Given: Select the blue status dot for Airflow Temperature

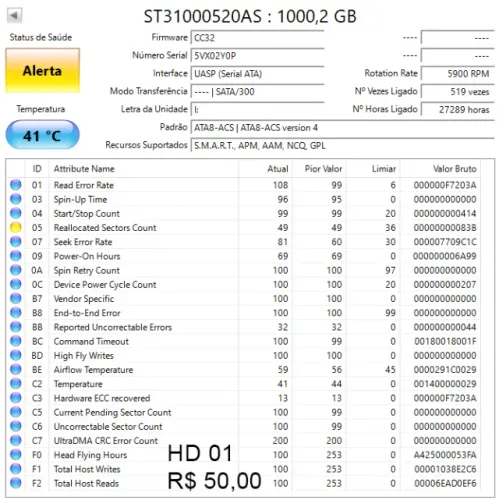Looking at the screenshot, I should (15, 369).
